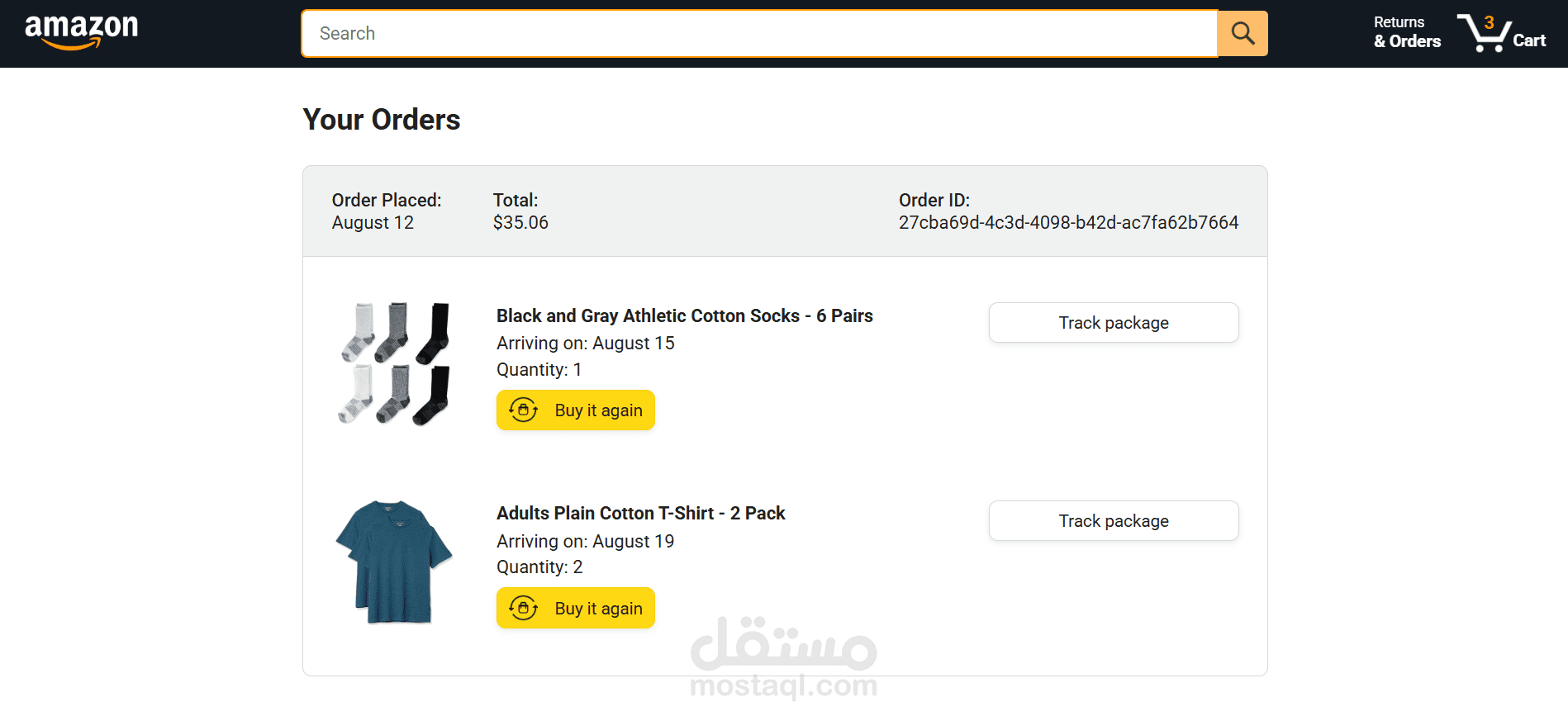
Task: Click the cart item count badge
Action: click(x=1489, y=22)
